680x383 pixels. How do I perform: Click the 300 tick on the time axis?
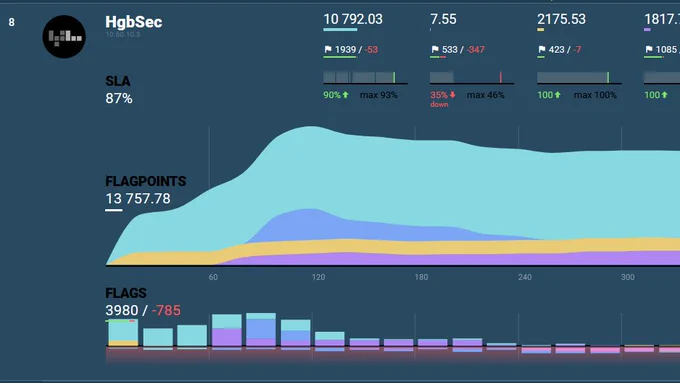(628, 277)
